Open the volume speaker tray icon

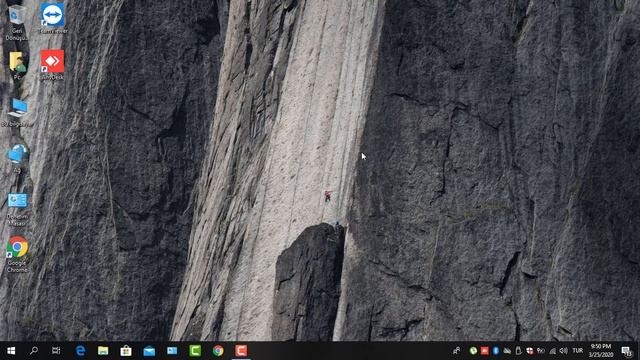[564, 351]
